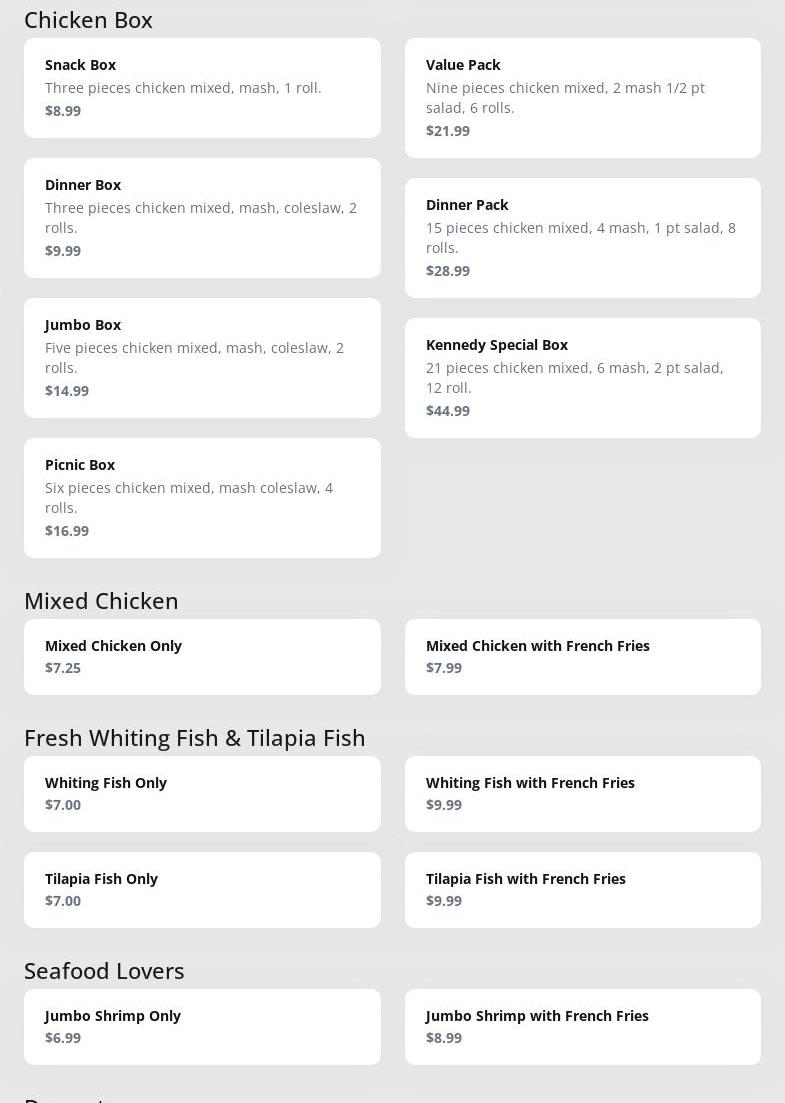Open the Kennedy Special Box card

(583, 378)
